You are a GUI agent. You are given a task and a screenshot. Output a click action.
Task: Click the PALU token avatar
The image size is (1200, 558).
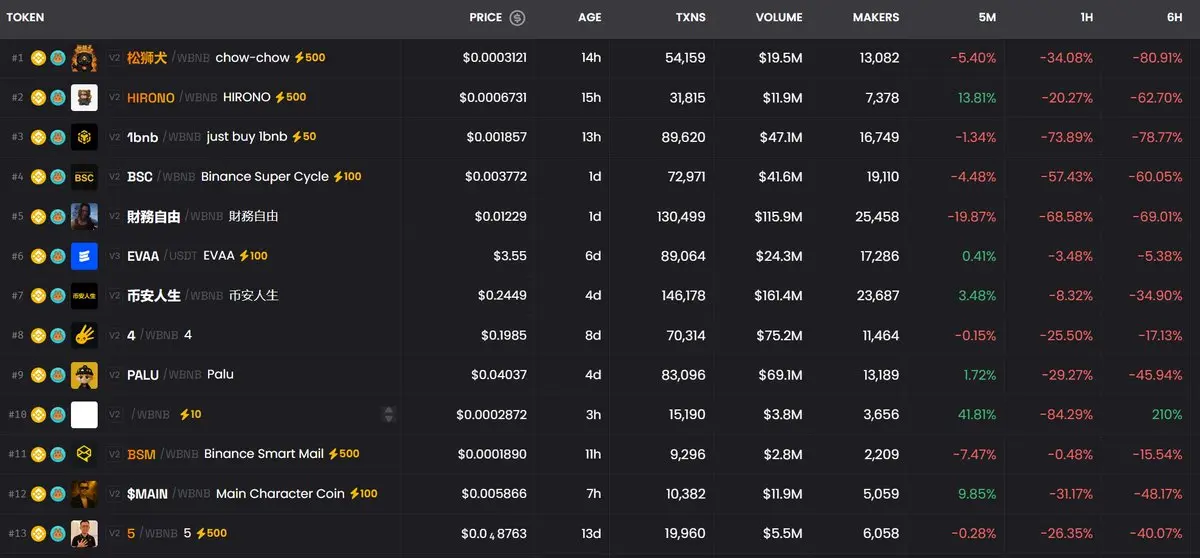(84, 375)
